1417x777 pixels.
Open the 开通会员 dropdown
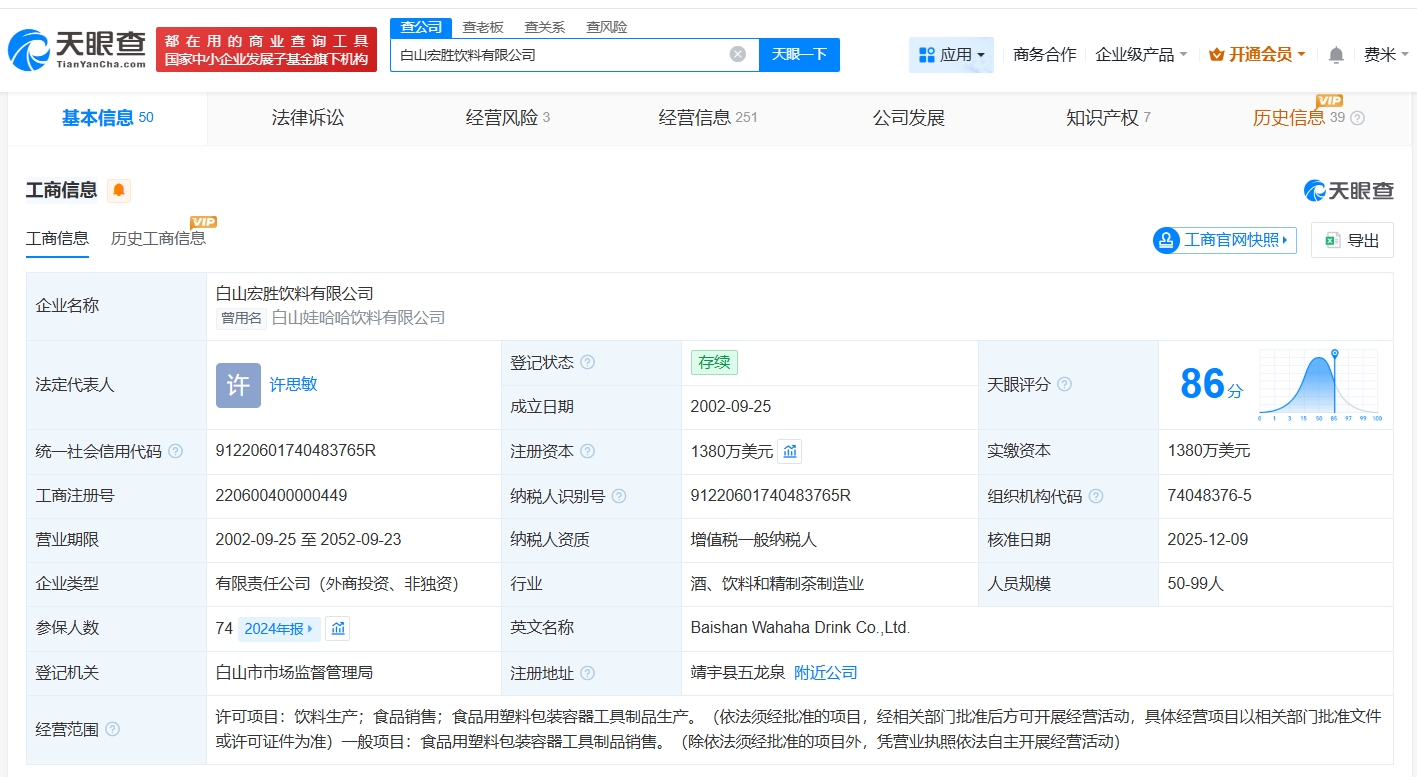pos(1257,55)
